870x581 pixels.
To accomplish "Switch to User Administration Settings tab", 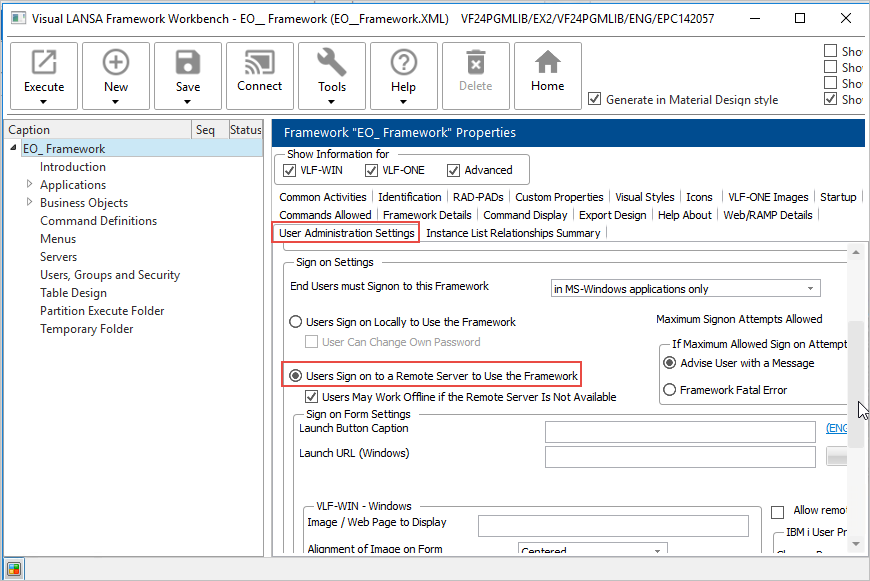I will click(x=347, y=233).
